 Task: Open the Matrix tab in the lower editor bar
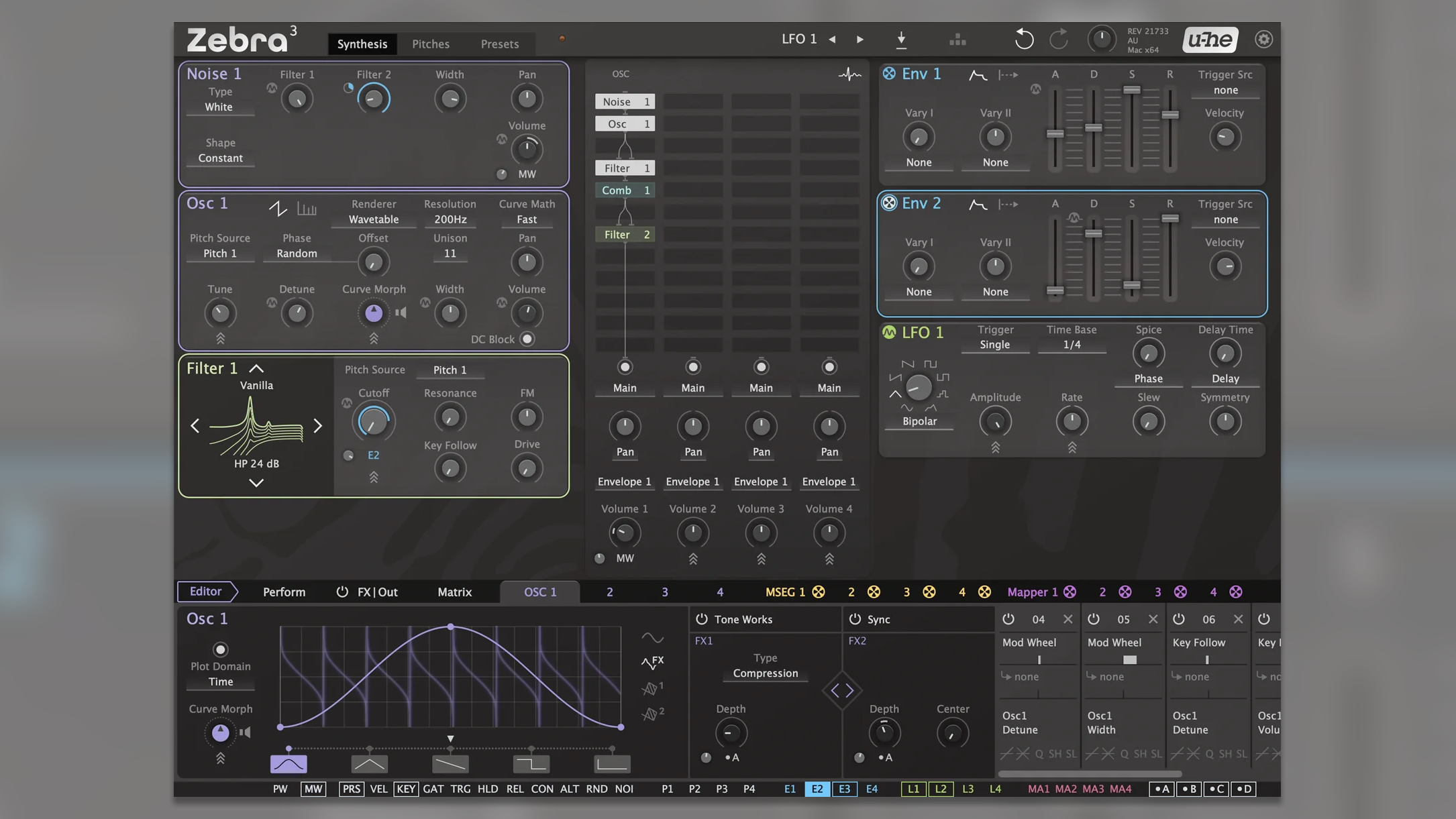[454, 592]
